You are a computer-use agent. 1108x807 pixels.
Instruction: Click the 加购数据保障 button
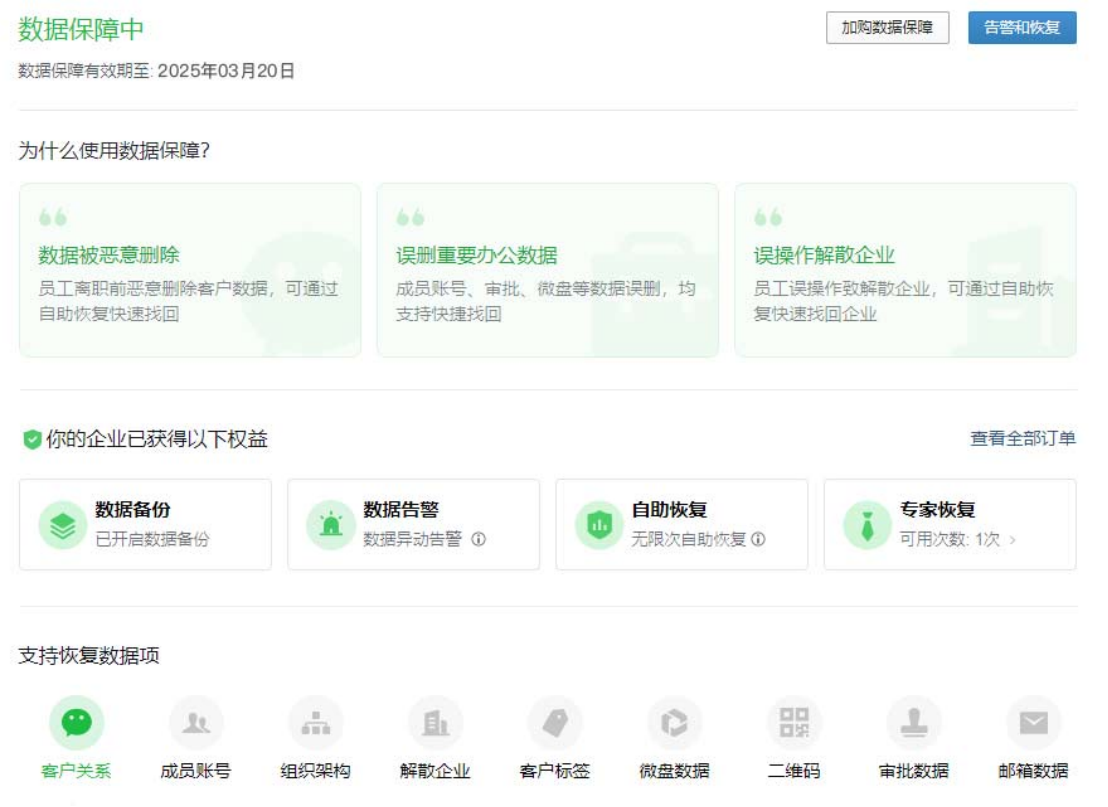tap(887, 28)
